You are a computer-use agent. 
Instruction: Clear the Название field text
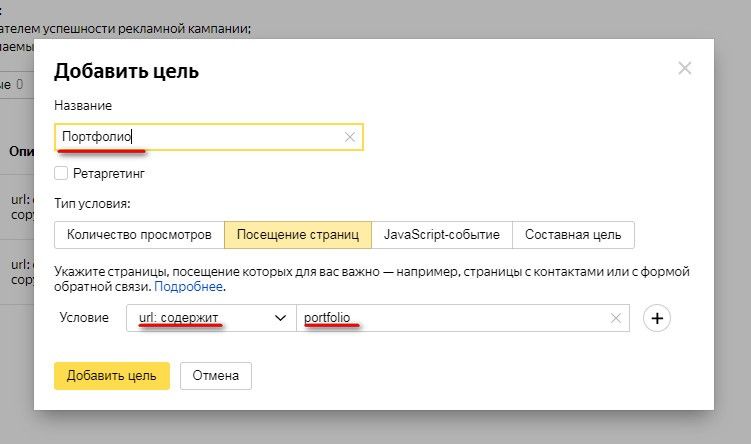[x=349, y=137]
